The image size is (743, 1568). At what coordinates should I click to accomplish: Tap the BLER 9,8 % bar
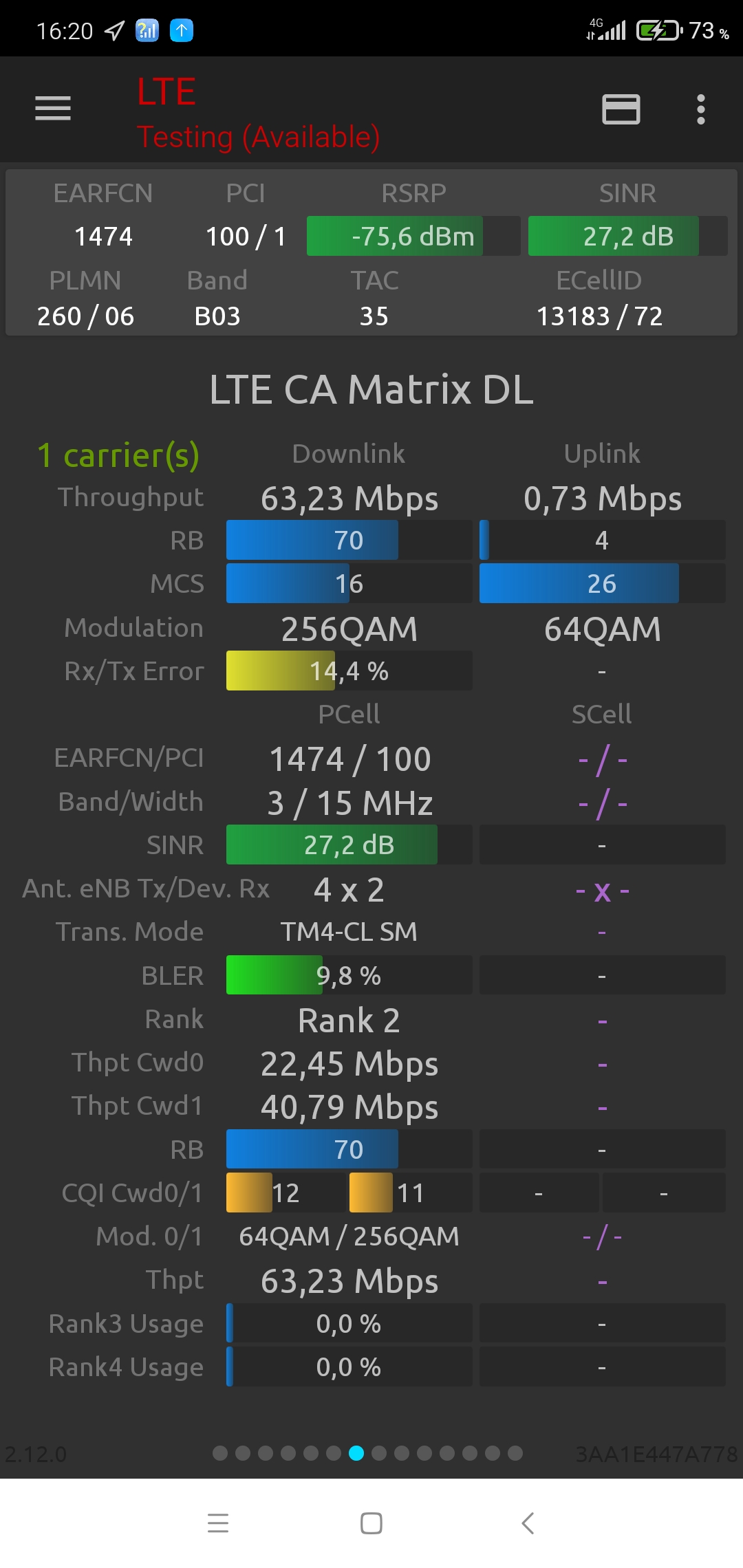tap(349, 975)
